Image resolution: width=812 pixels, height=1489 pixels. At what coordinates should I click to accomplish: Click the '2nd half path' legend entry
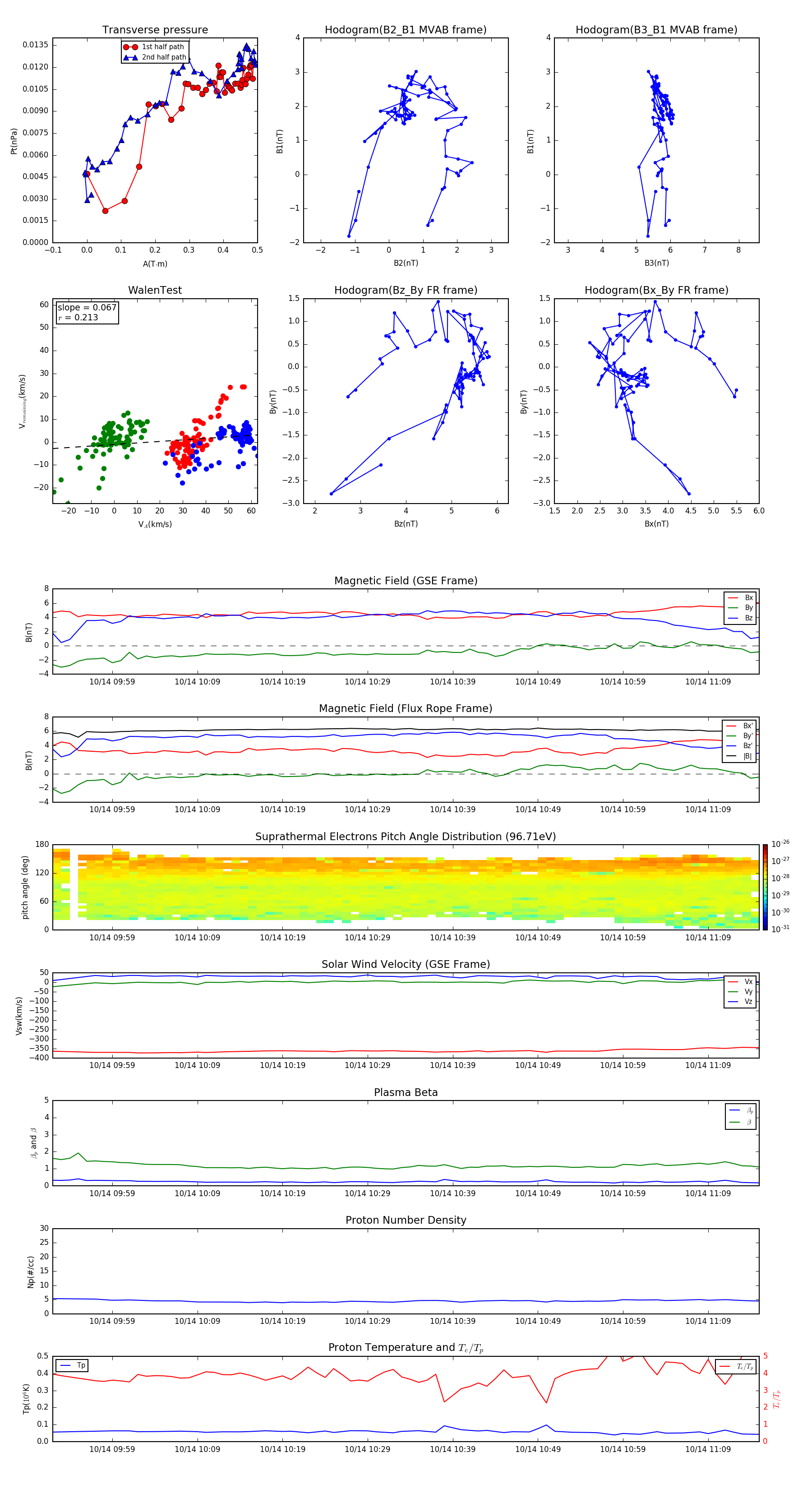point(155,57)
